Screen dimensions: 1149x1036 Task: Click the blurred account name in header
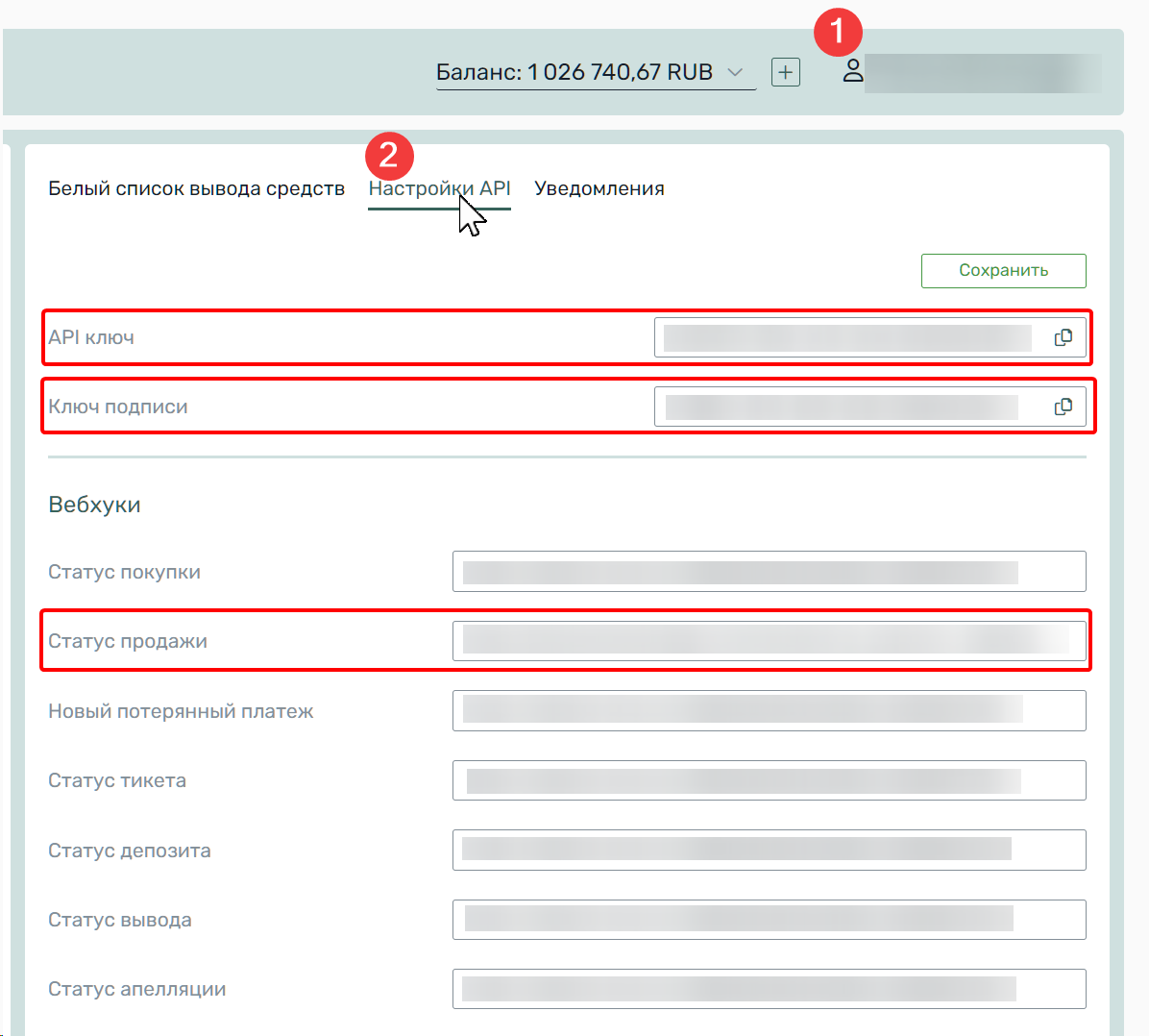click(982, 73)
